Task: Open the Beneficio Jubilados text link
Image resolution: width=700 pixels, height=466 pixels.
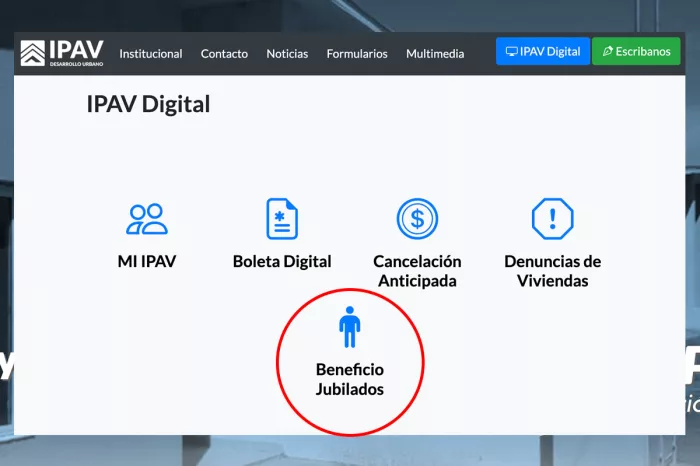Action: click(x=350, y=379)
